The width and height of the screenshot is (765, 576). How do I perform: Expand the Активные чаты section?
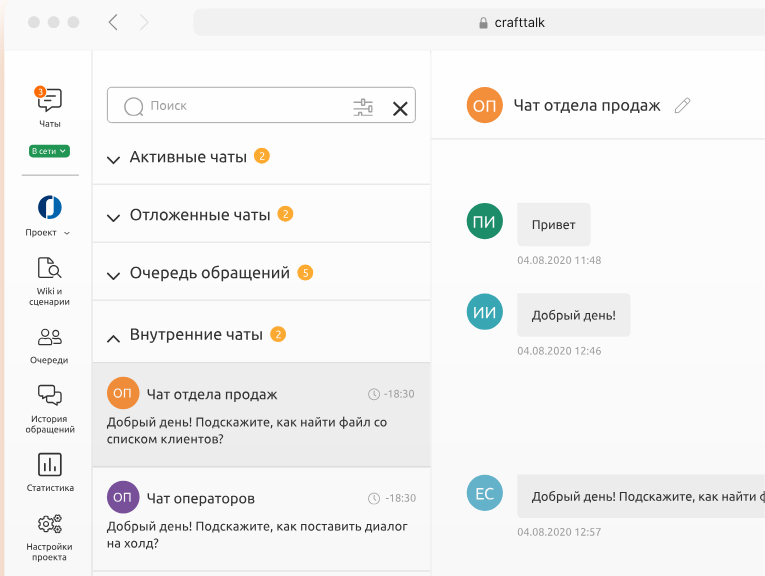tap(188, 157)
